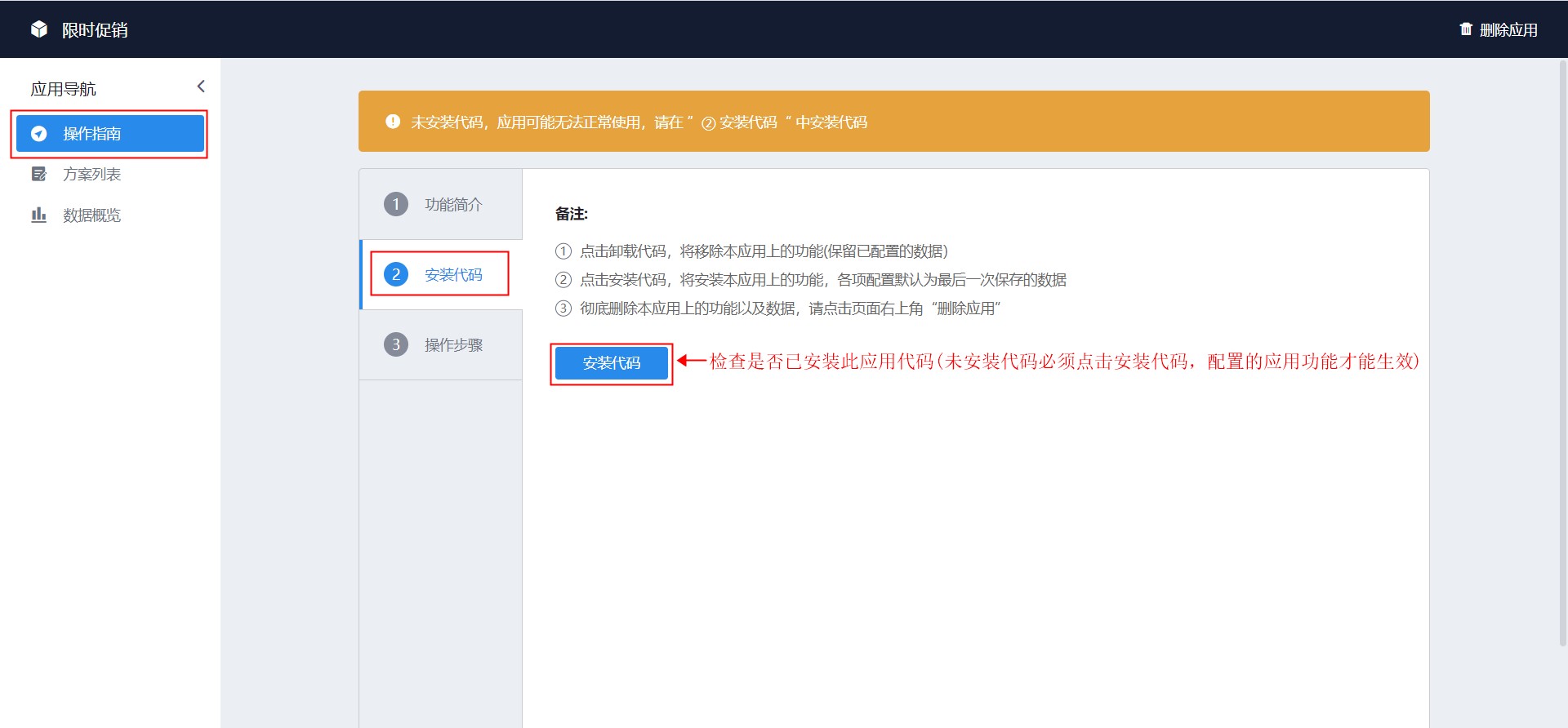
Task: Click the compass icon on 操作指南
Action: 38,133
